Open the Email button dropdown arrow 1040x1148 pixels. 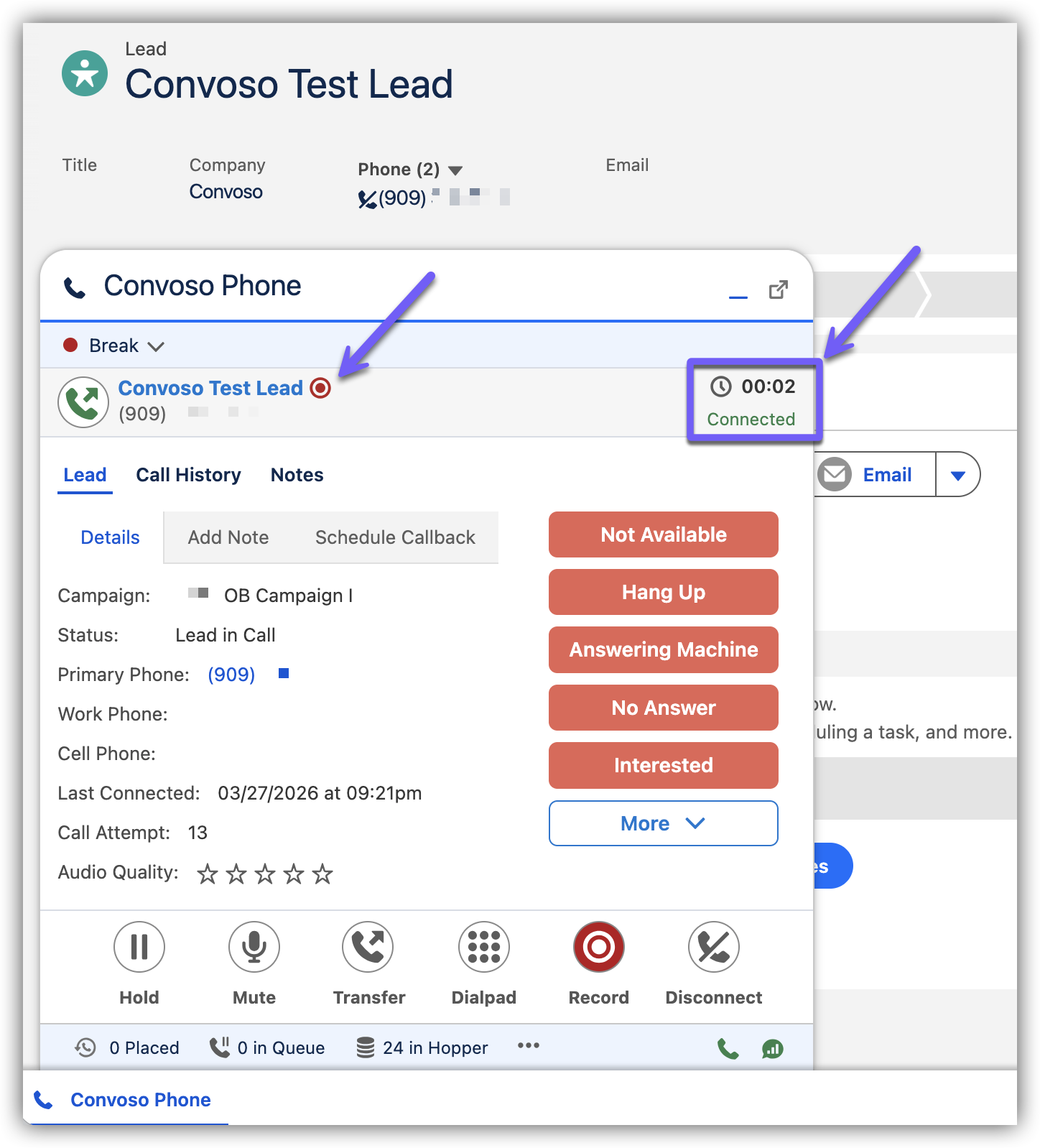point(957,475)
